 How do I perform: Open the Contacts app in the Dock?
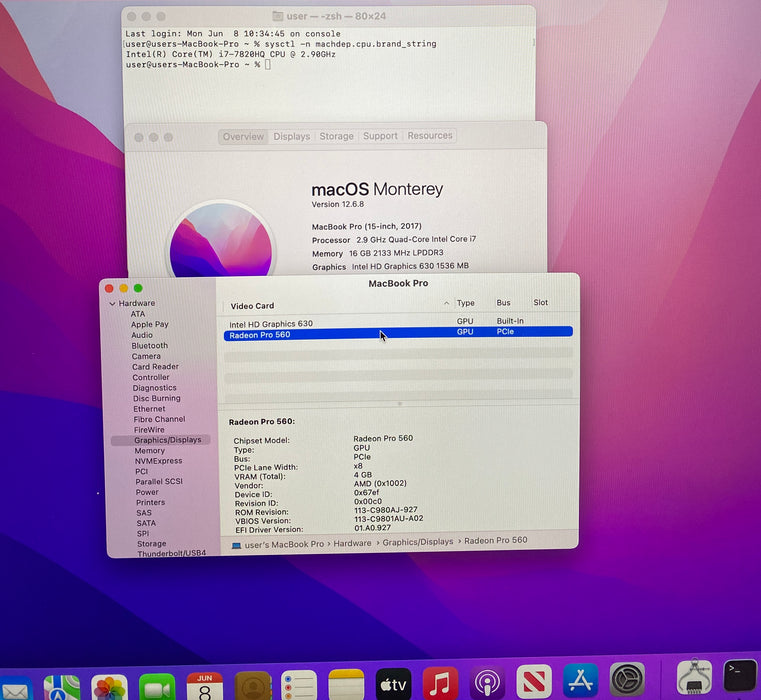(x=252, y=685)
